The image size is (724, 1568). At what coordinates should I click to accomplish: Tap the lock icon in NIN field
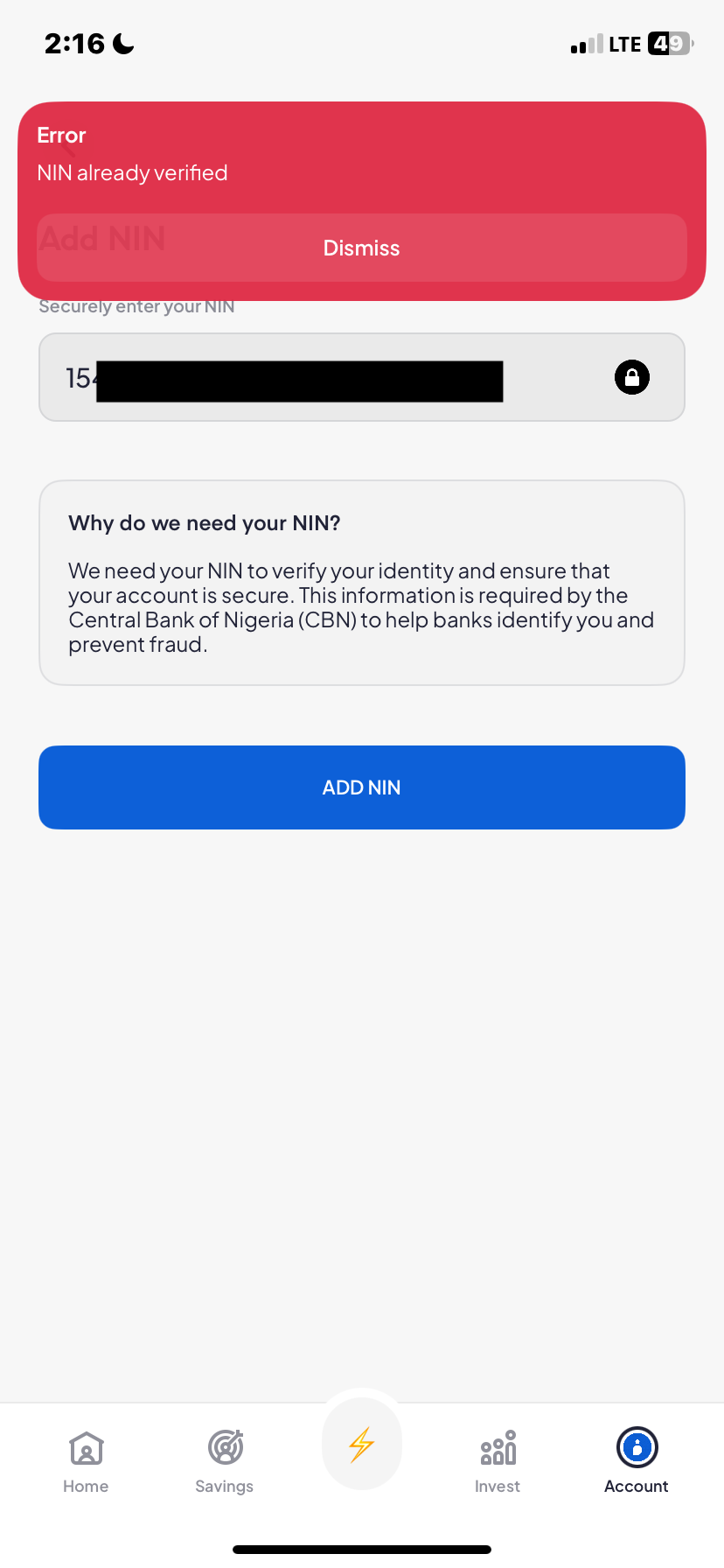(x=631, y=377)
